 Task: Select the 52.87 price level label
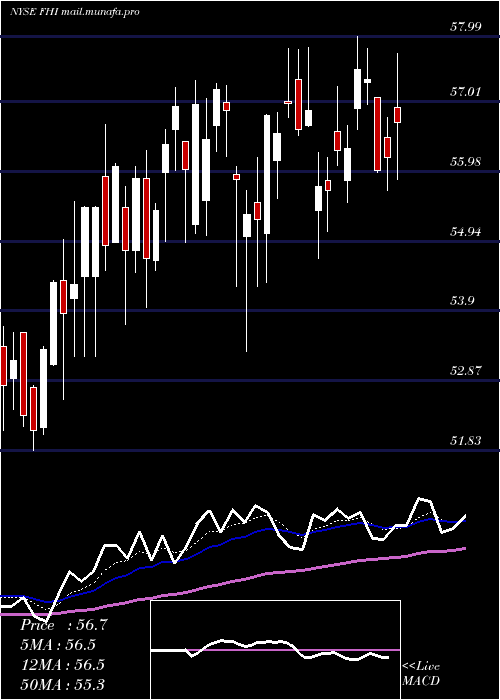click(x=465, y=371)
